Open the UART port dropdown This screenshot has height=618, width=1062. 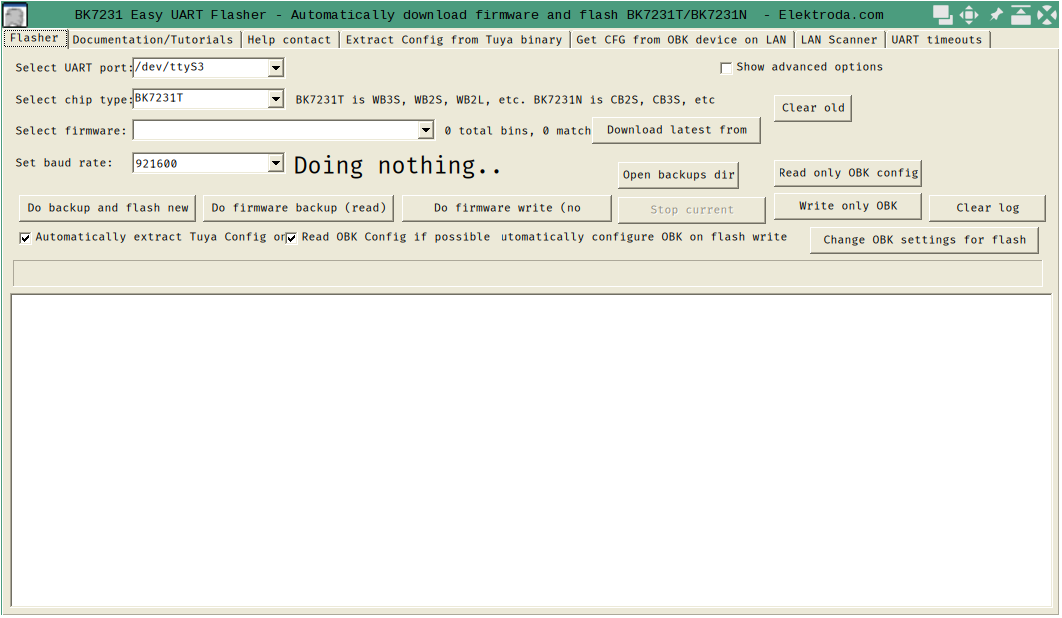coord(276,68)
